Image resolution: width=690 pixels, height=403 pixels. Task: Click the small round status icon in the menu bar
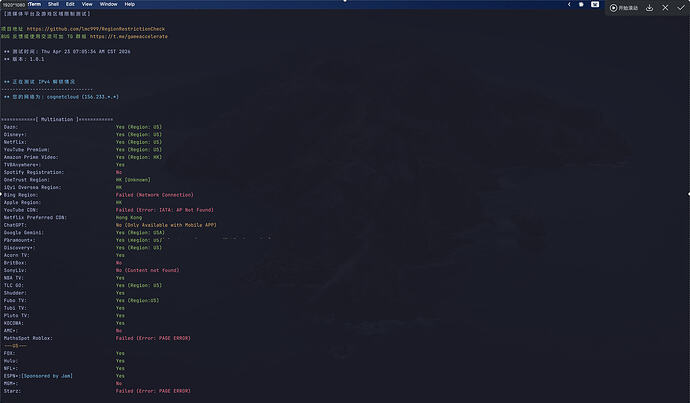click(x=581, y=4)
